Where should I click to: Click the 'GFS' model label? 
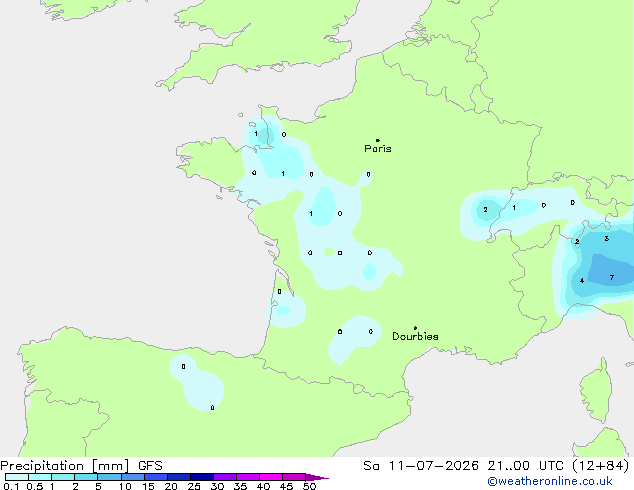pyautogui.click(x=150, y=466)
